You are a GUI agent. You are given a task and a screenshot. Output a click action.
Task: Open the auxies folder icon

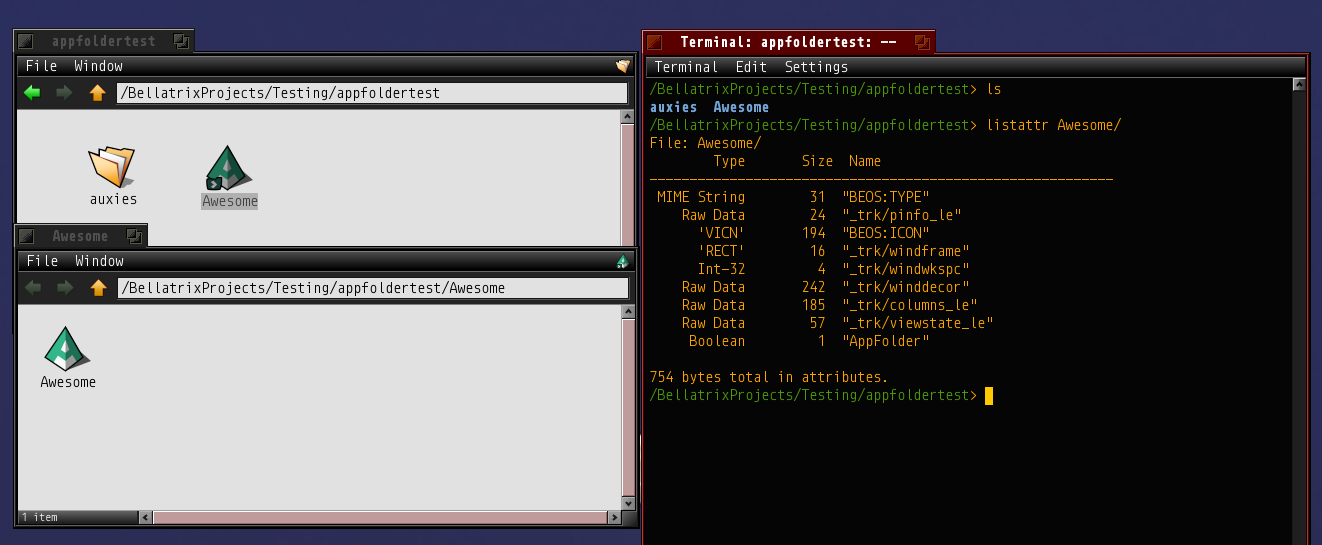(111, 166)
